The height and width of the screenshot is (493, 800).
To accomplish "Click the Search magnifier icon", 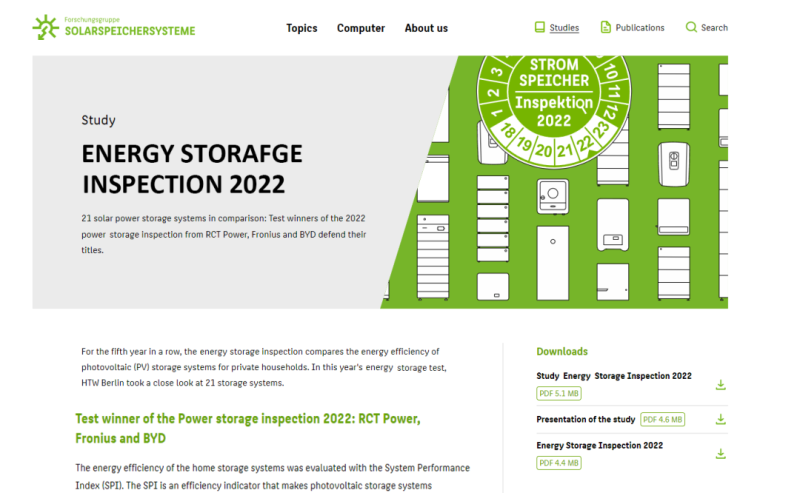I will (x=691, y=28).
